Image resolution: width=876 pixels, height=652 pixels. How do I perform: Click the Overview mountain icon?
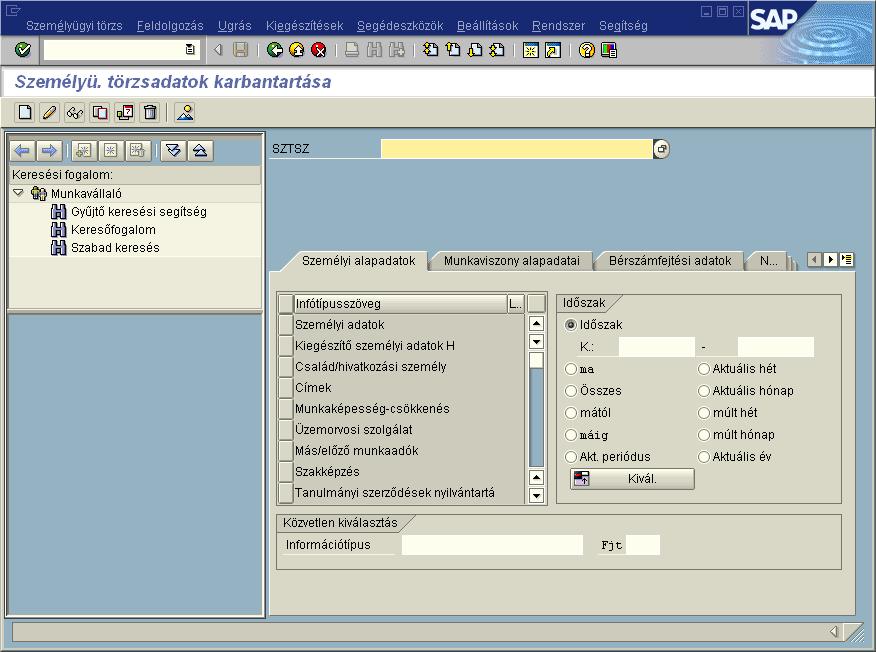185,112
